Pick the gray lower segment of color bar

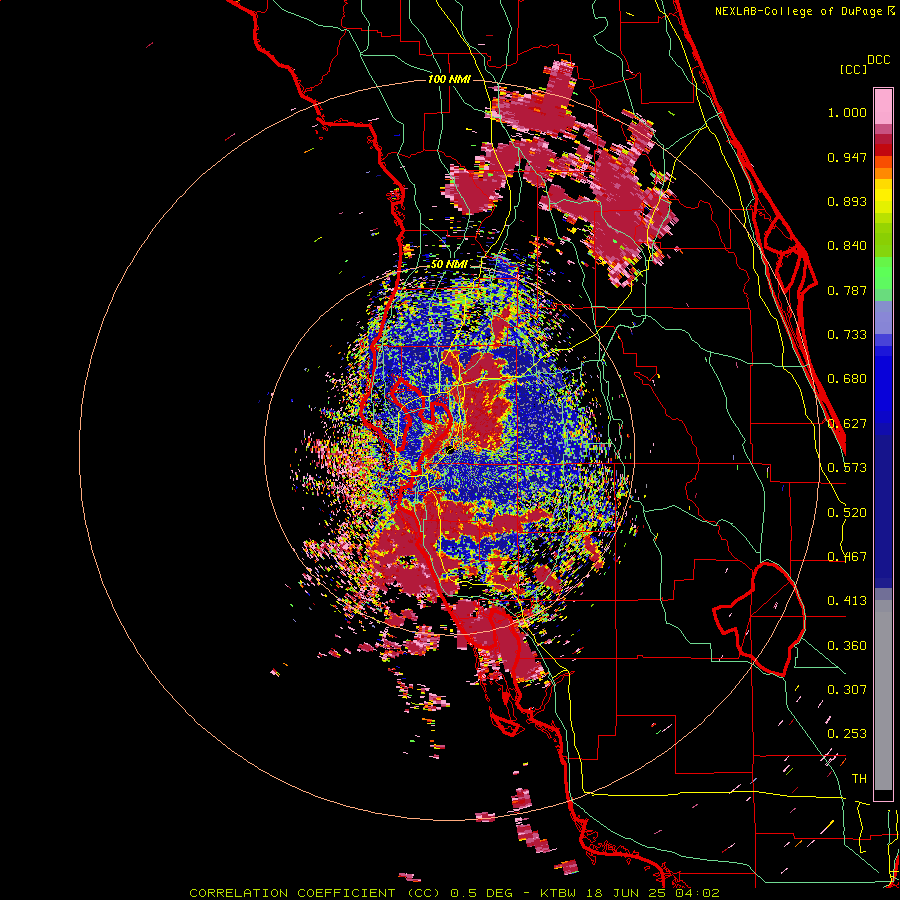click(x=883, y=695)
